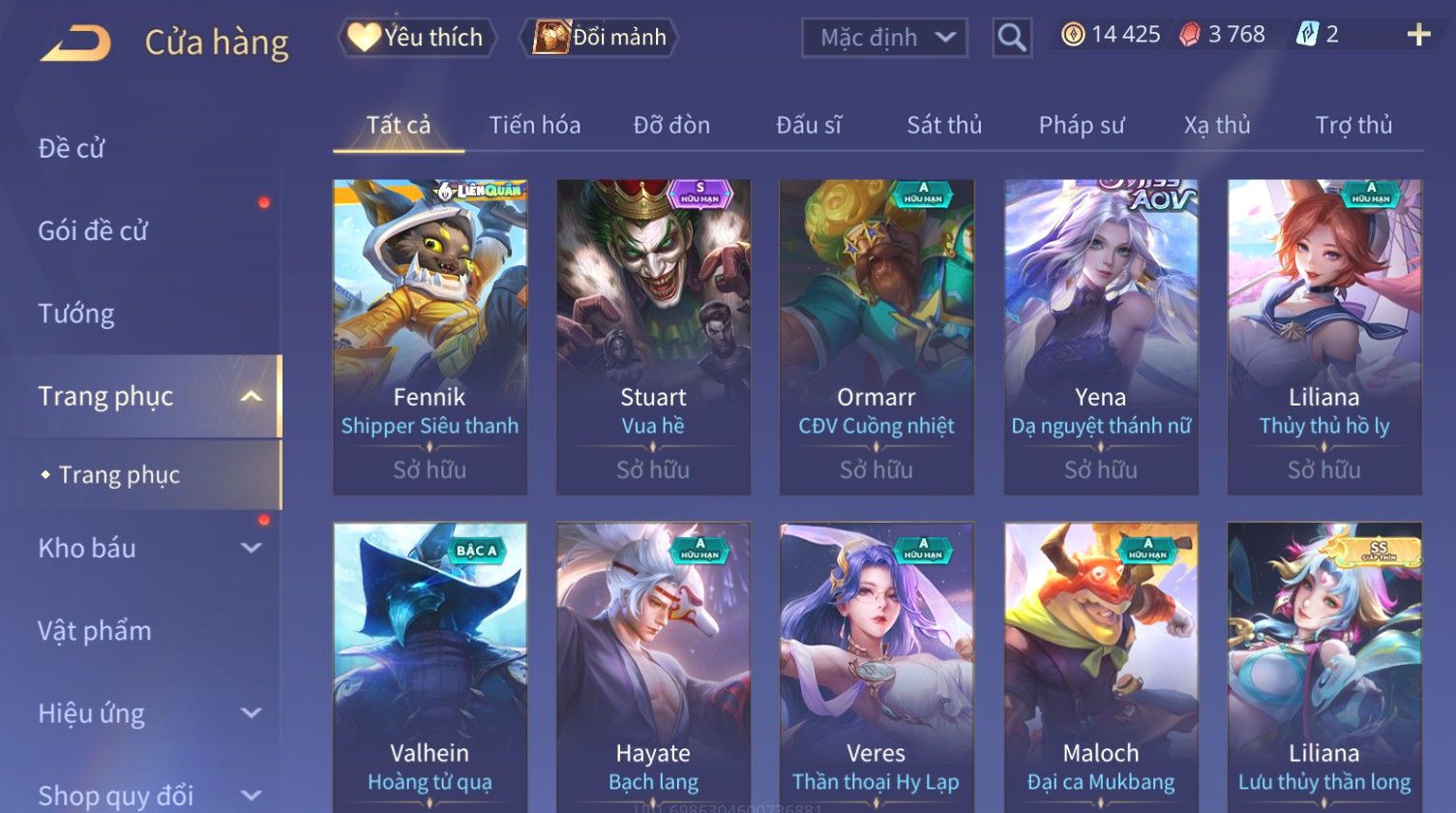Tap the blue voucher currency icon
This screenshot has height=813, width=1456.
tap(1306, 35)
